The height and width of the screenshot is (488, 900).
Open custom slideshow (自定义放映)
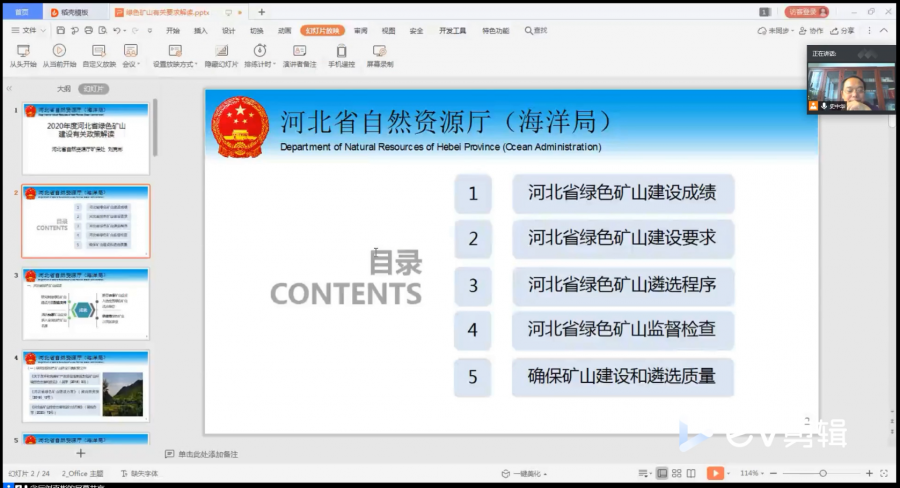[99, 56]
